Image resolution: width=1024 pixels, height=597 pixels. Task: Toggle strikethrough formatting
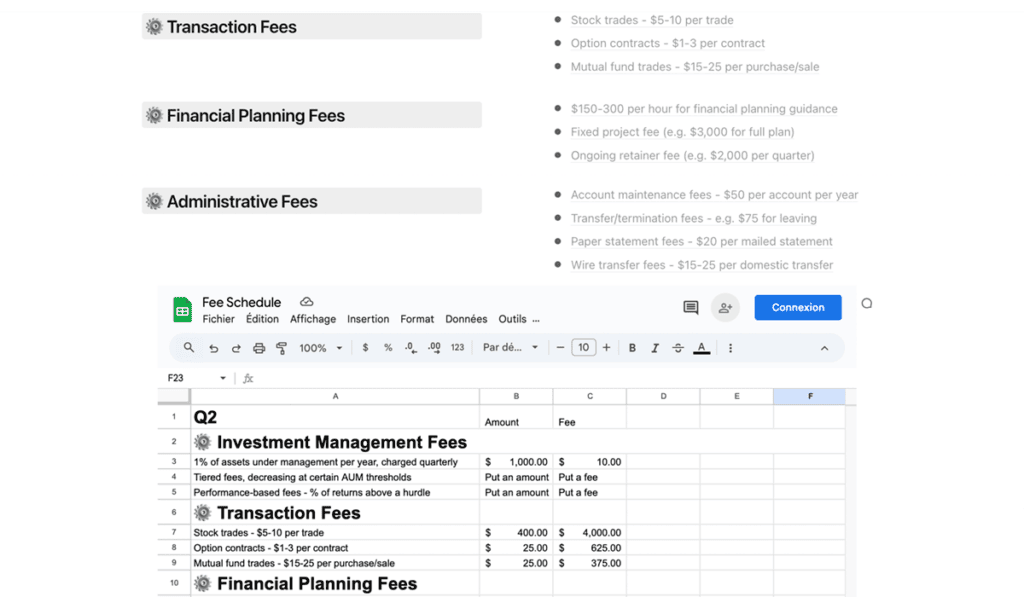coord(678,348)
